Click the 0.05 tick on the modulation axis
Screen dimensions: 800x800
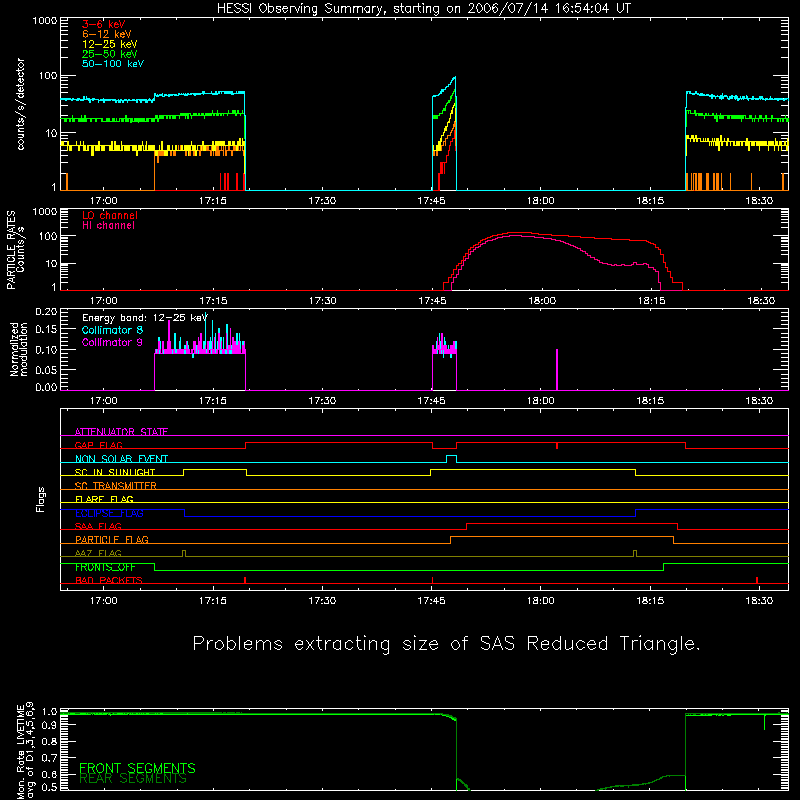[46, 369]
